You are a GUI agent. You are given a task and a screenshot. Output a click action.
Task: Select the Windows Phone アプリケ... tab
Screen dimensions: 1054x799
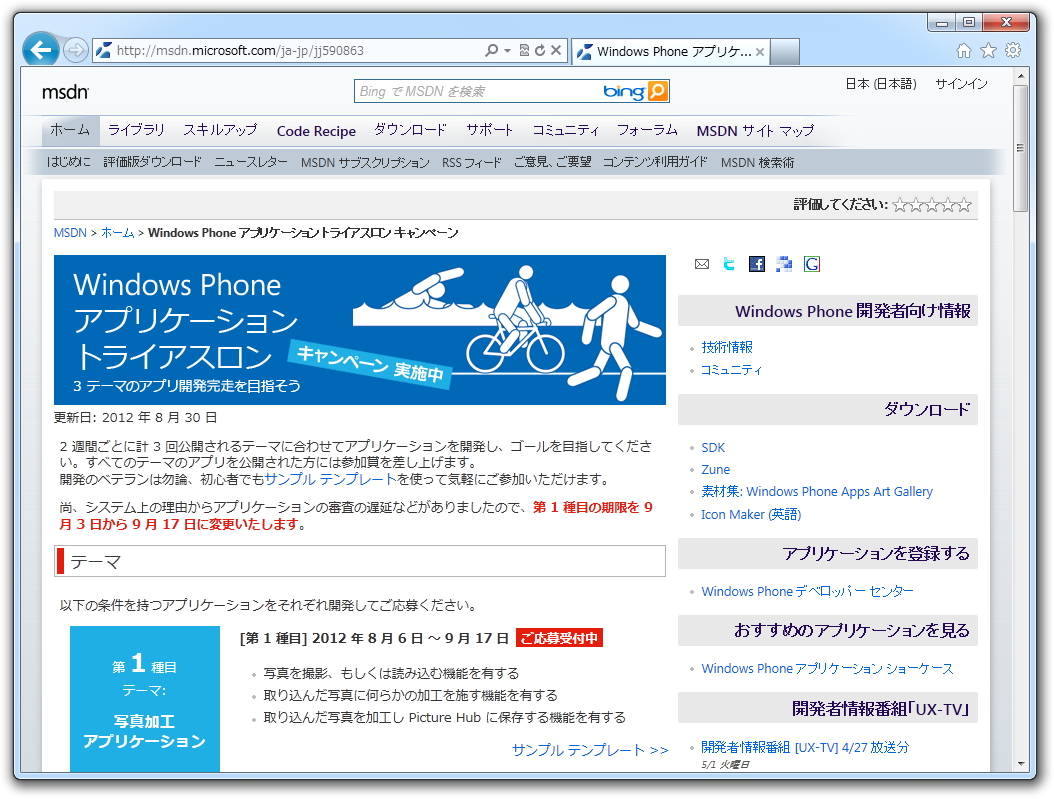pyautogui.click(x=671, y=52)
